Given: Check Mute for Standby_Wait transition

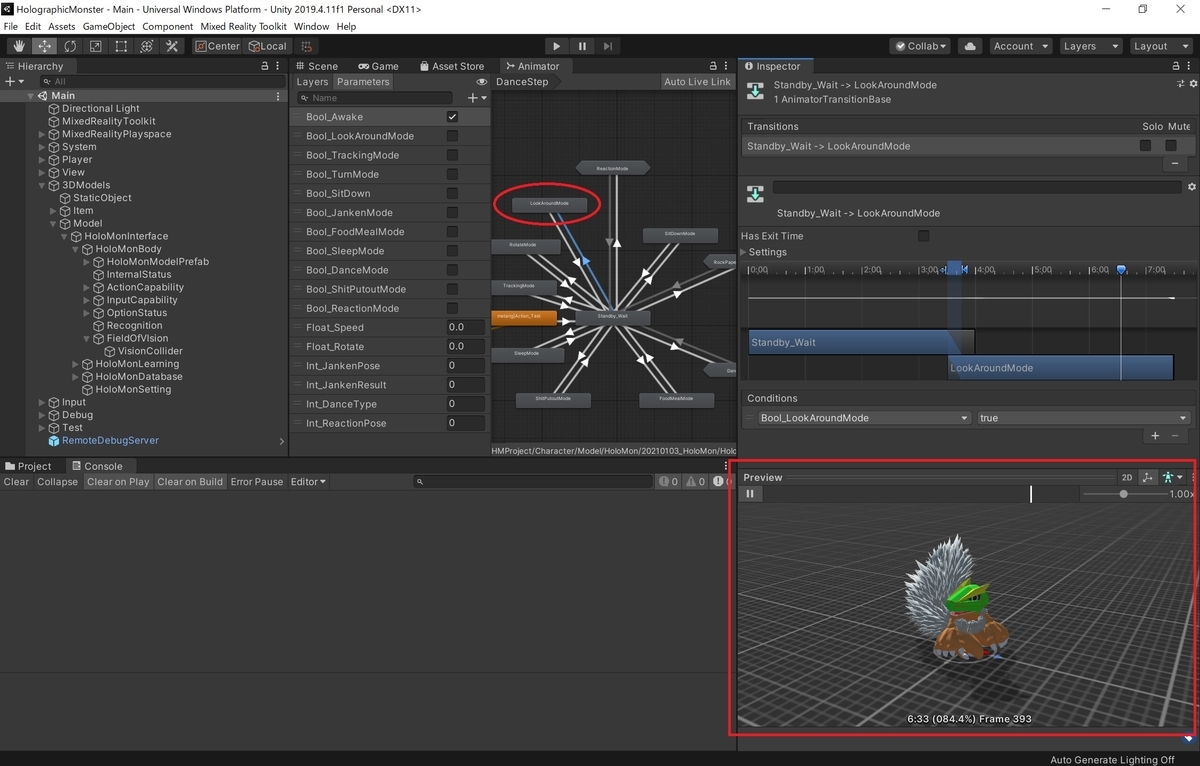Looking at the screenshot, I should 1171,146.
